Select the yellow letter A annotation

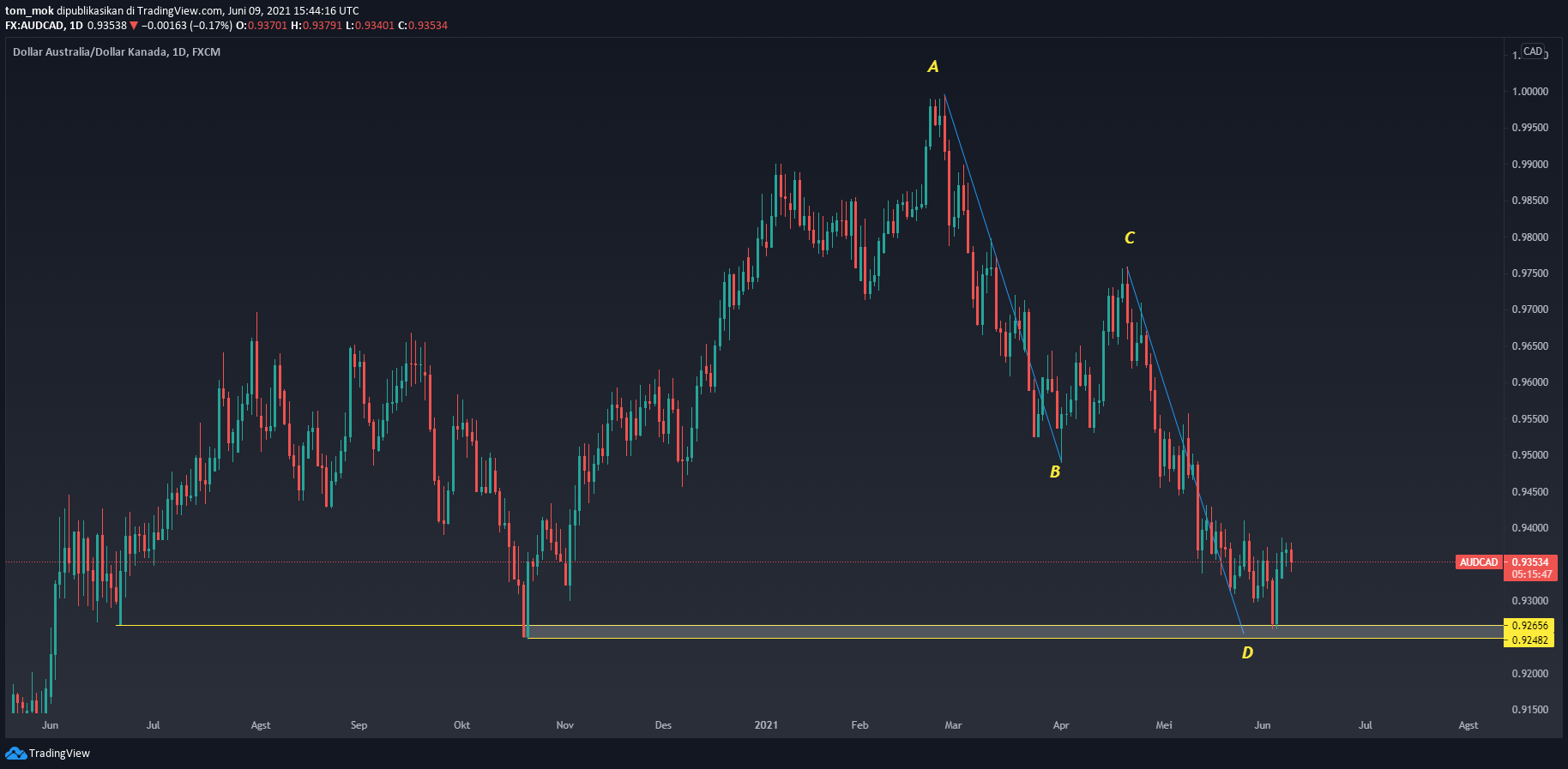coord(933,67)
